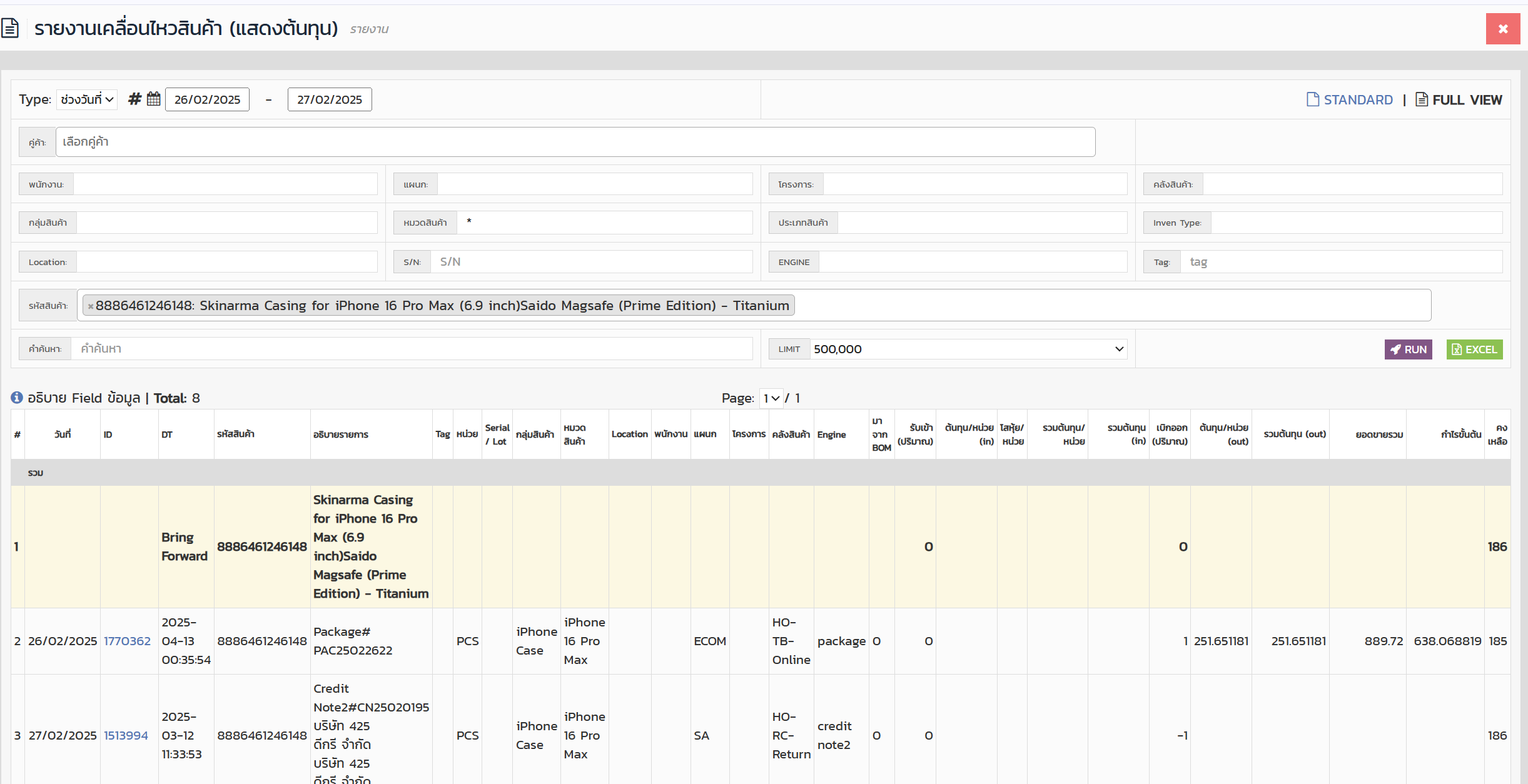Screen dimensions: 1528x784
Task: Click the partner selection field
Action: (575, 142)
